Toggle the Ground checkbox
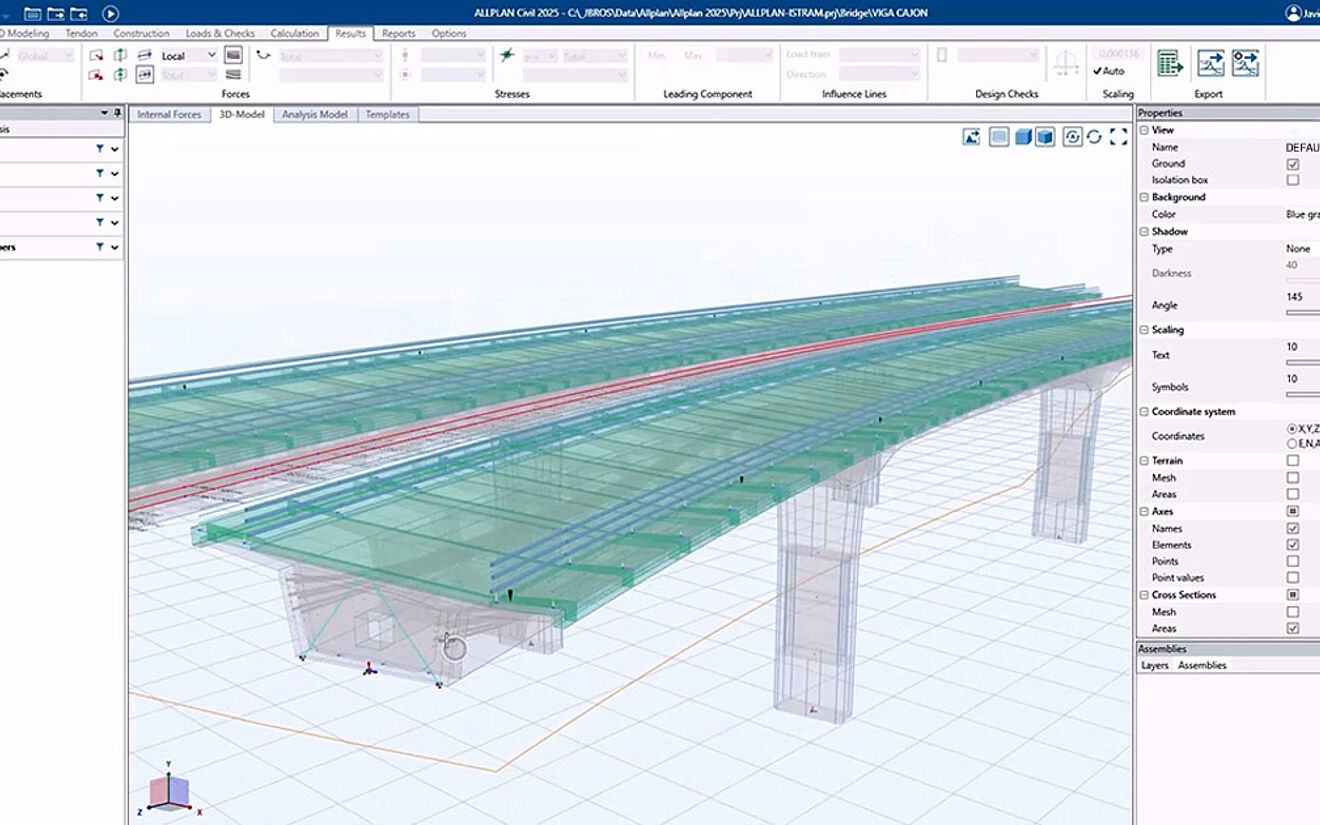This screenshot has height=825, width=1320. tap(1293, 164)
